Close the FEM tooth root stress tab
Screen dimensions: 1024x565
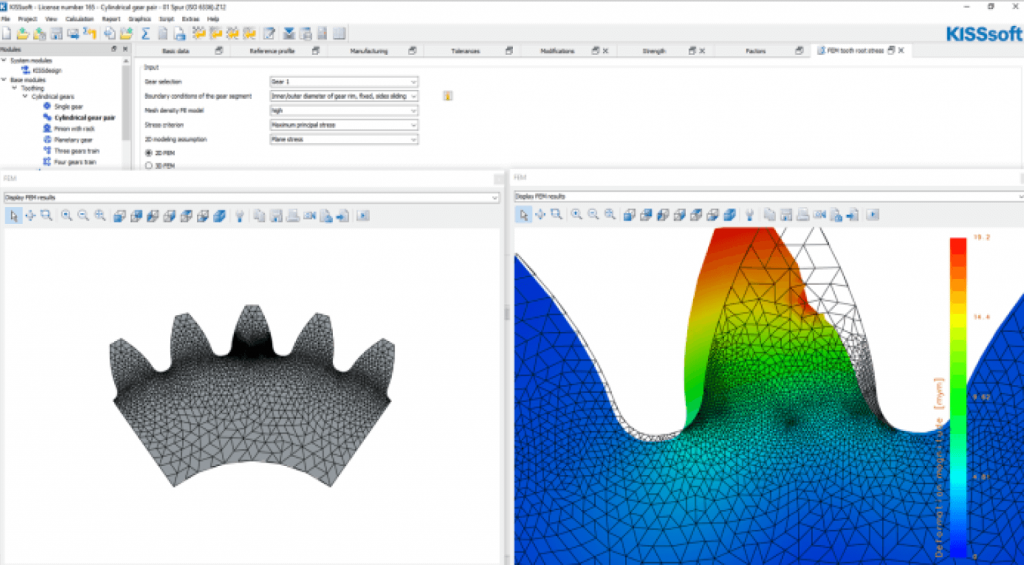point(901,51)
